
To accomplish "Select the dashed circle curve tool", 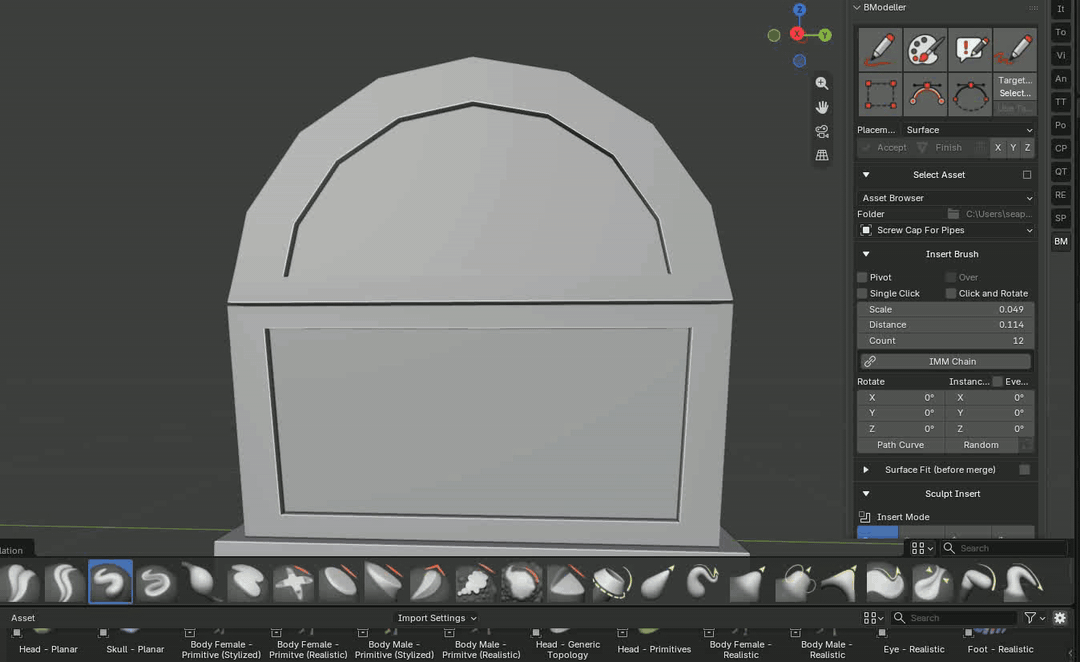I will (970, 94).
